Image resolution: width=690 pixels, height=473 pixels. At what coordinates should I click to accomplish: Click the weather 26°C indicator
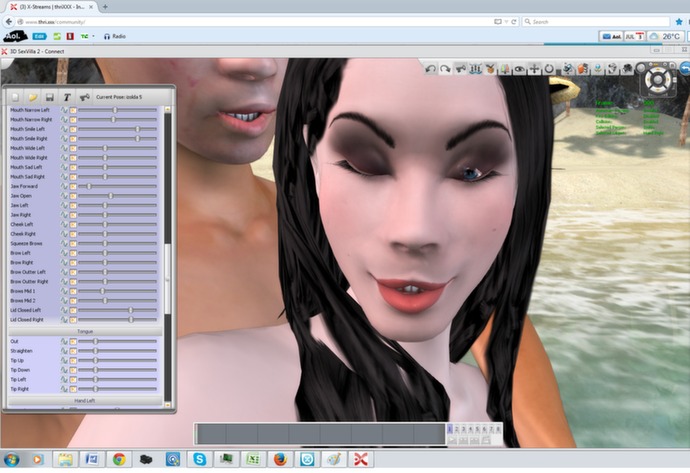(665, 37)
